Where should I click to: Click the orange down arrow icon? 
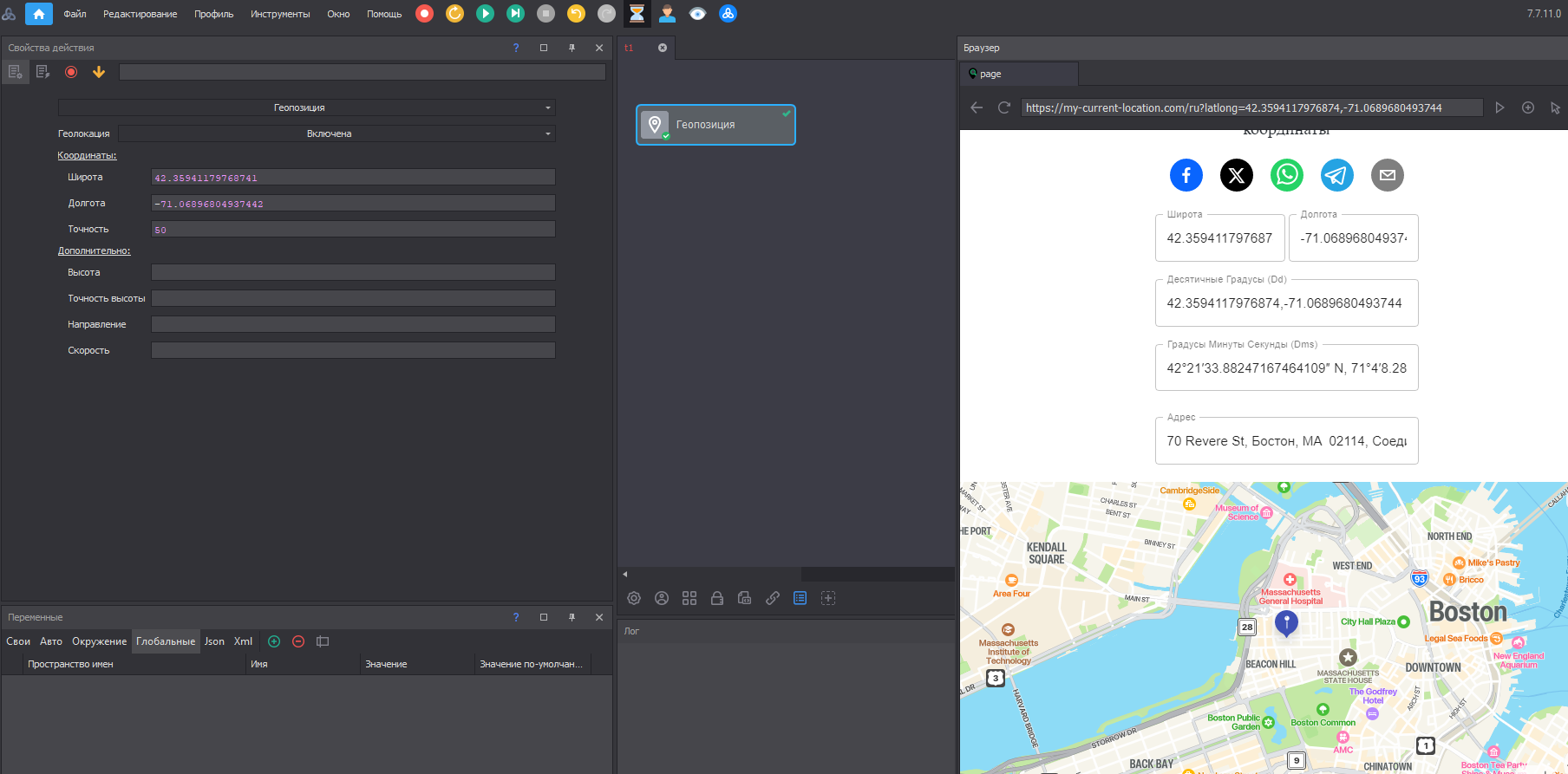[99, 72]
